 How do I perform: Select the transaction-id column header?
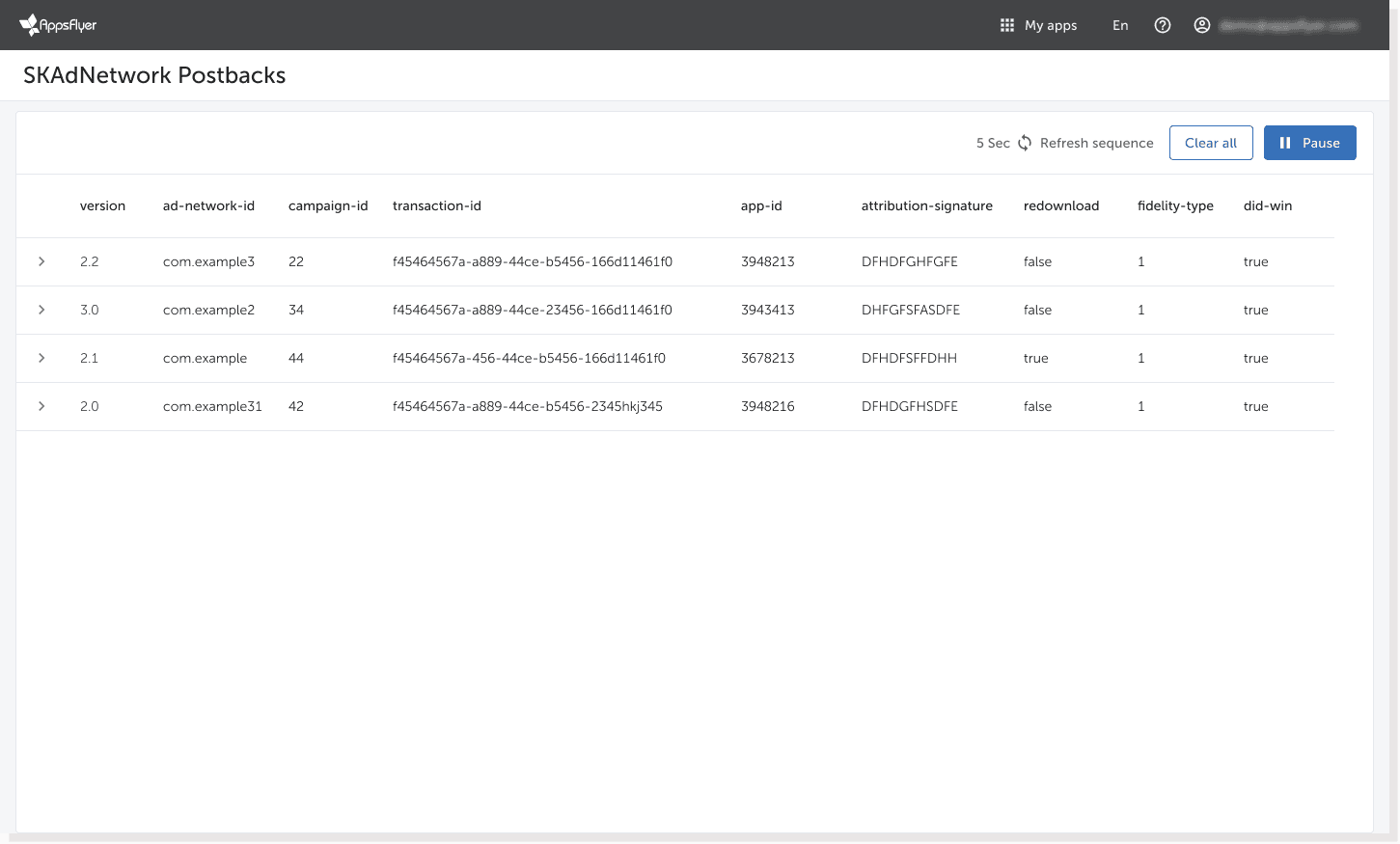point(437,205)
